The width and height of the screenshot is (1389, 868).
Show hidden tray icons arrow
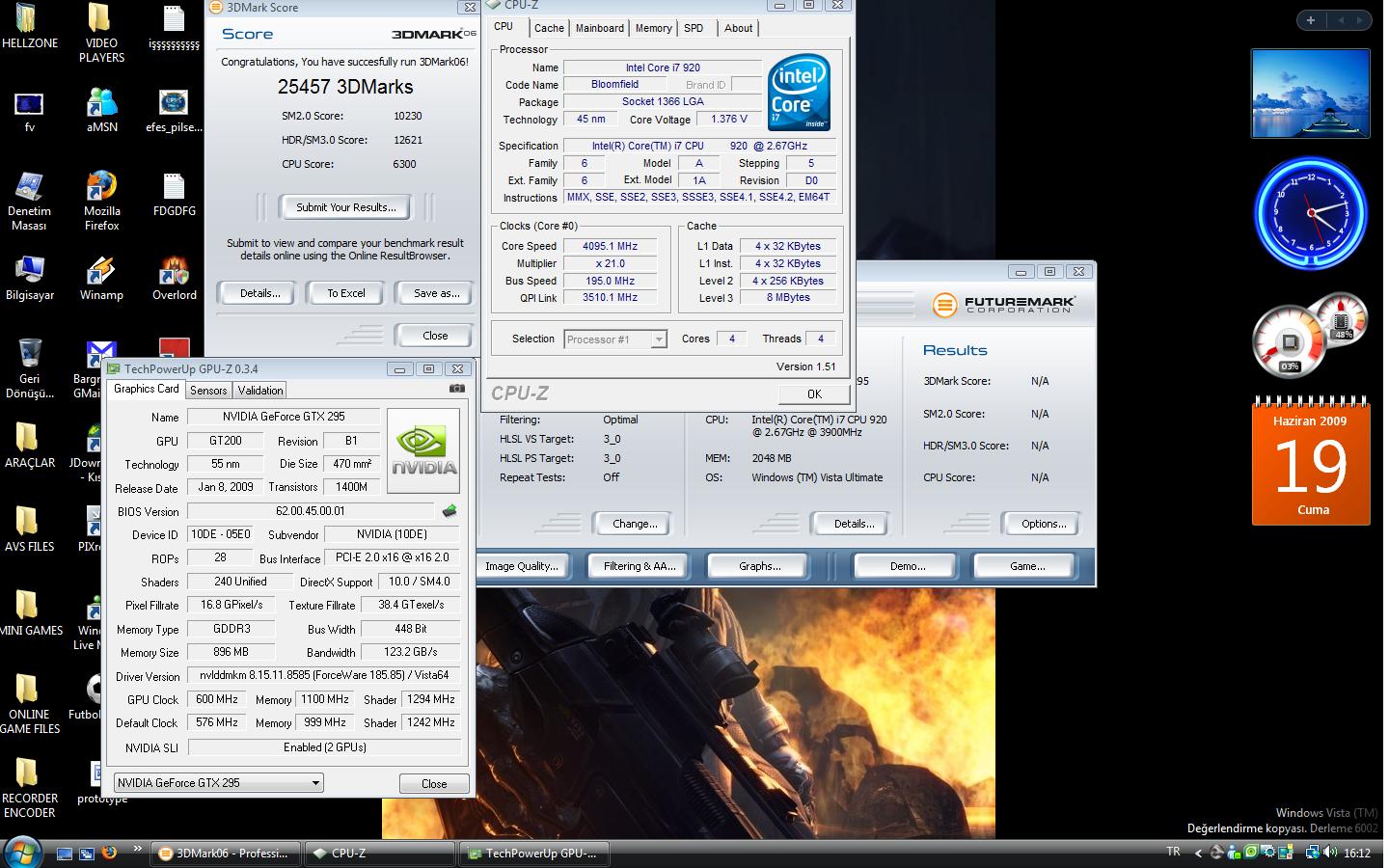[x=1199, y=853]
